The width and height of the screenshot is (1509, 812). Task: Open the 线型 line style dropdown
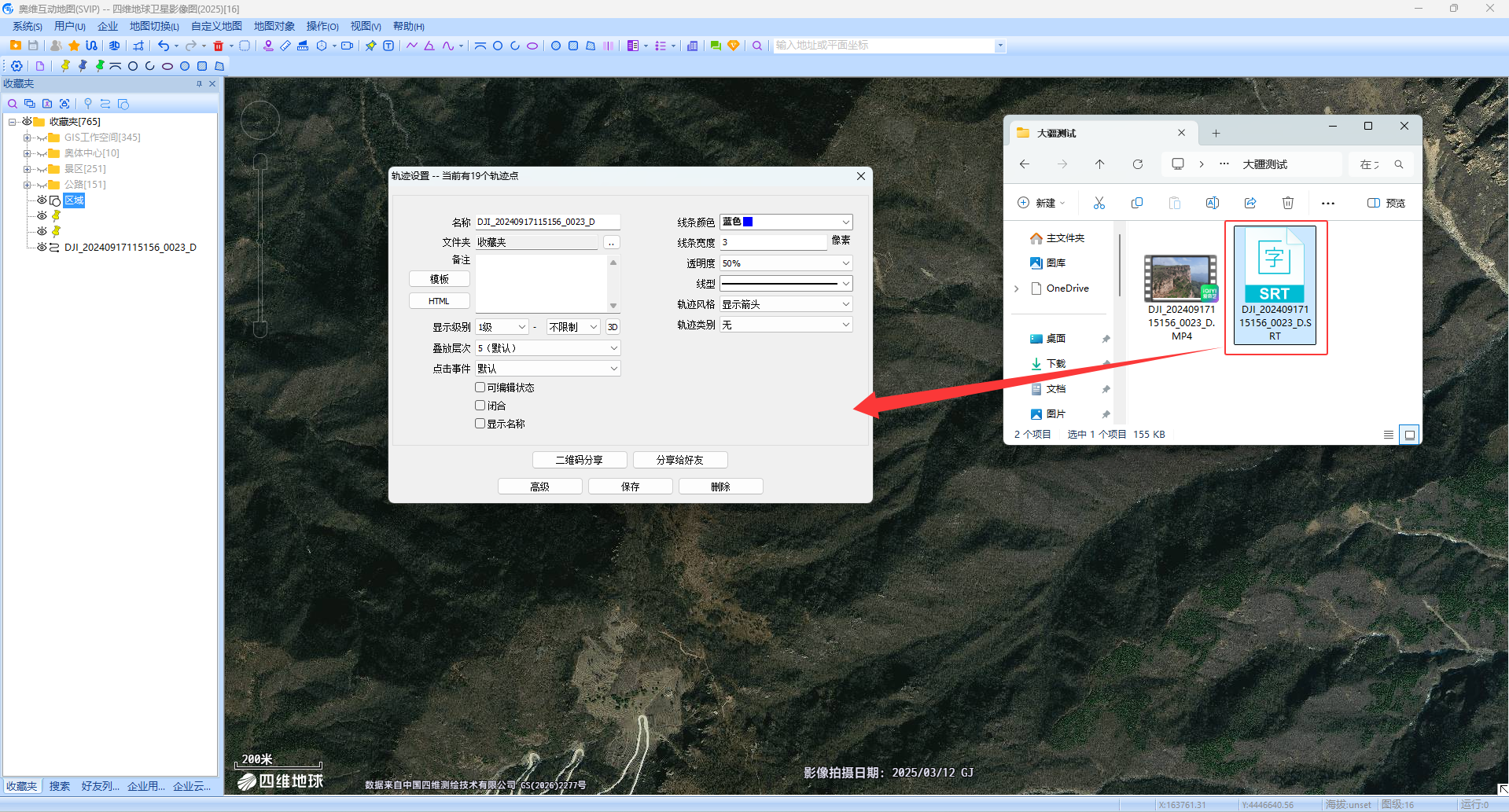coord(786,284)
